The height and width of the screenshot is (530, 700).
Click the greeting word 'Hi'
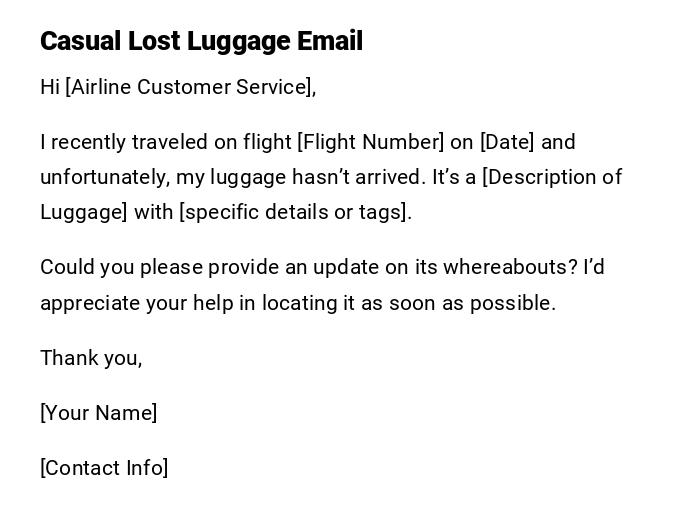pyautogui.click(x=50, y=87)
